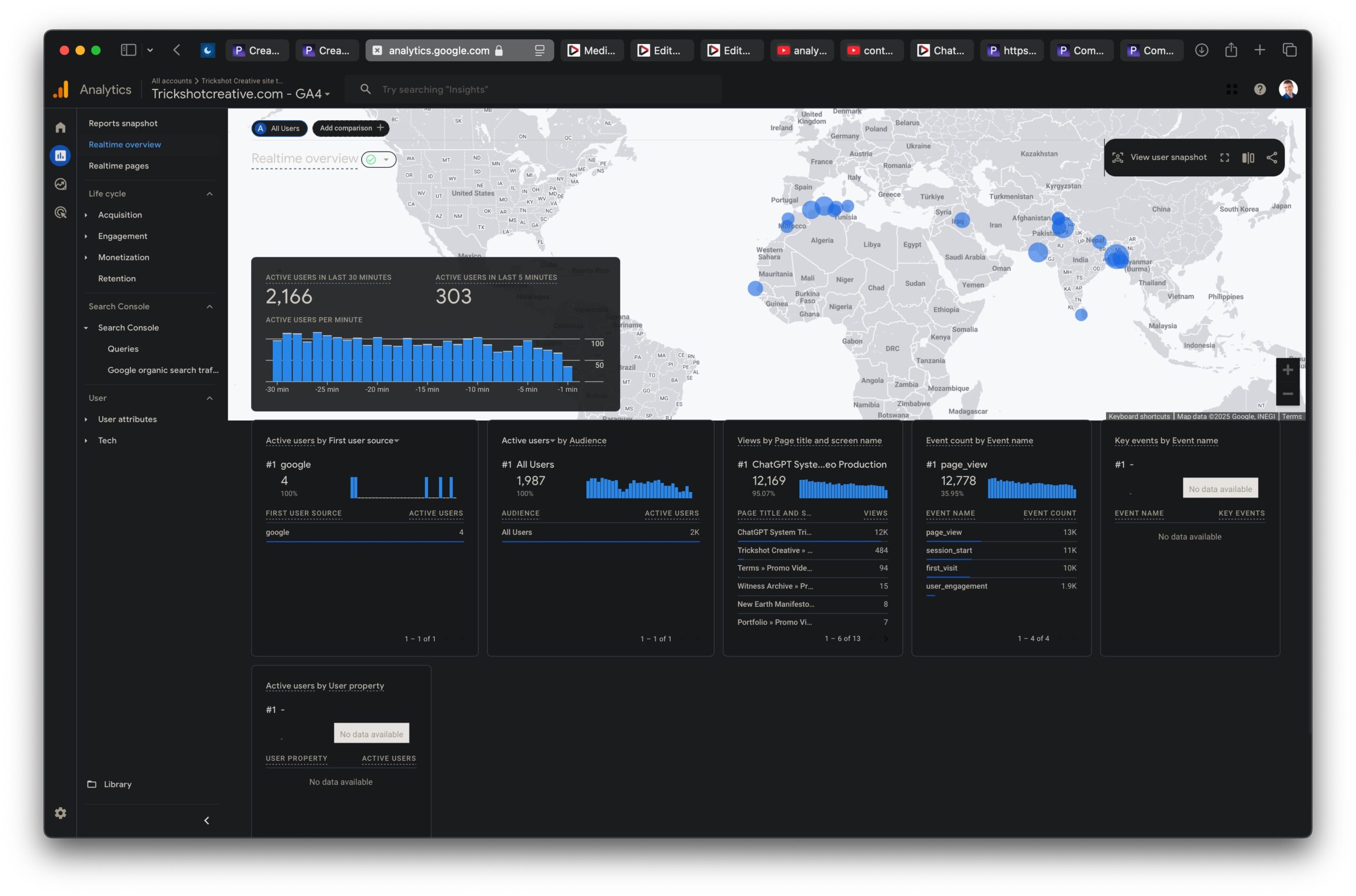
Task: Click the Terms link on map
Action: tap(1291, 416)
